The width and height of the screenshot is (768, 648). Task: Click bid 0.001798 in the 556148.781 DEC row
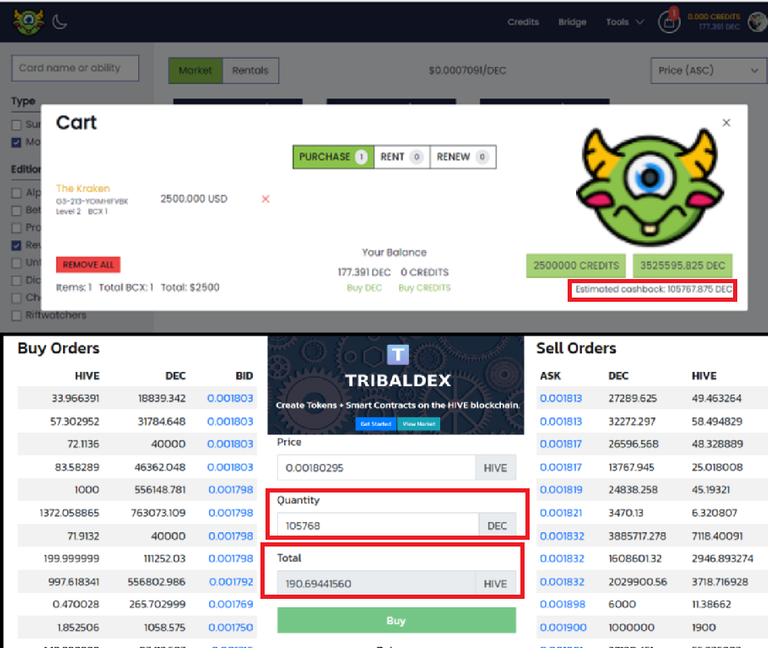click(231, 490)
